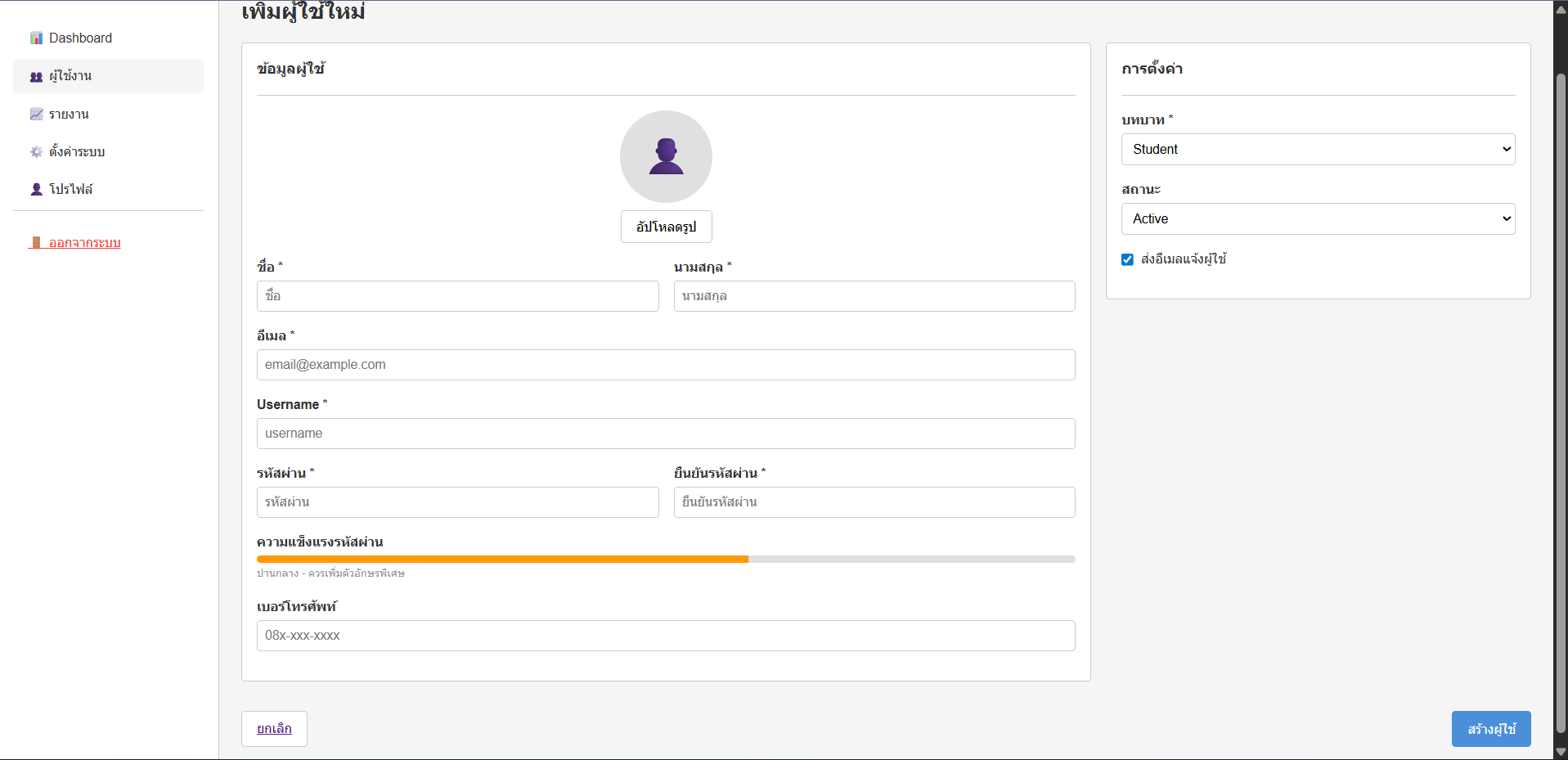Image resolution: width=1568 pixels, height=760 pixels.
Task: Expand the status dropdown showing Active
Action: (1318, 219)
